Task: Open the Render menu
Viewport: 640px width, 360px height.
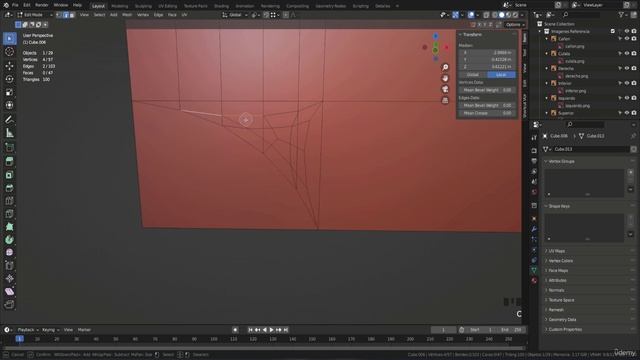Action: coord(42,5)
